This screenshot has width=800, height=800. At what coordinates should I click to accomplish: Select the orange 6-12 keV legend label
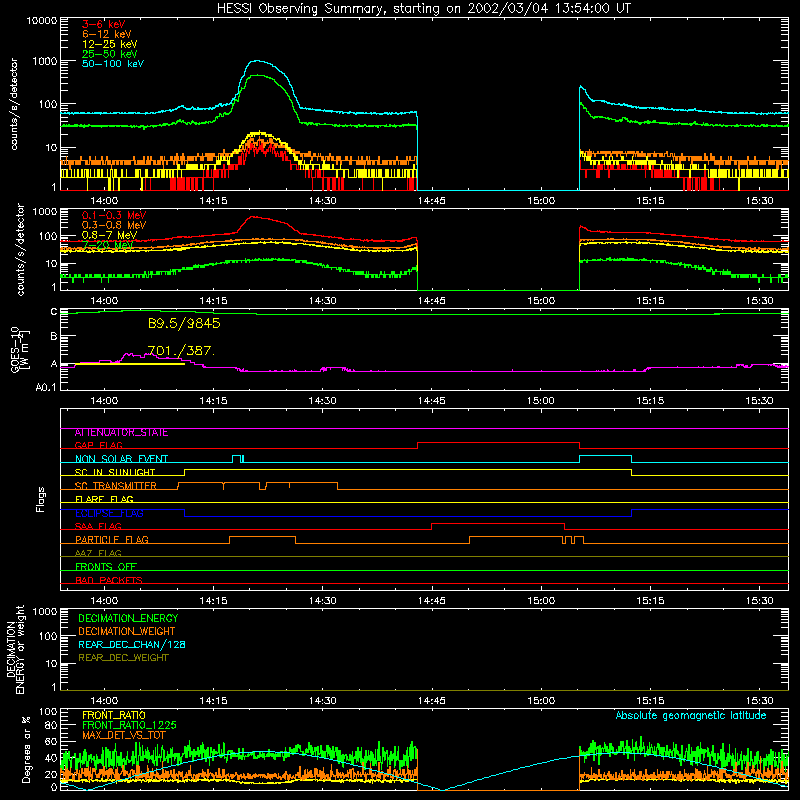107,34
